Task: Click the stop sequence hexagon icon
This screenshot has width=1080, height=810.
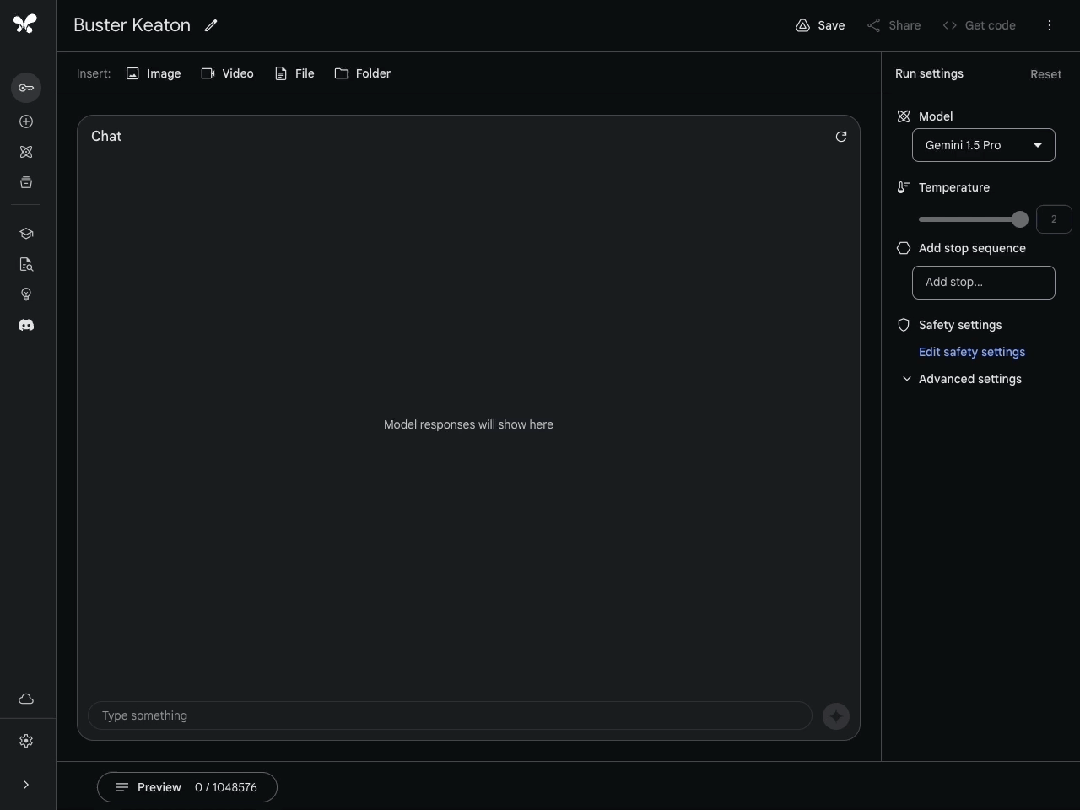Action: (904, 248)
